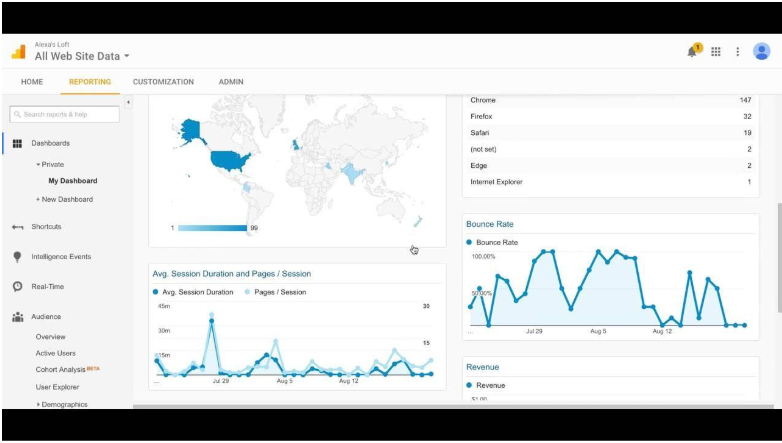The image size is (782, 443).
Task: Go to the HOME tab
Action: tap(32, 82)
